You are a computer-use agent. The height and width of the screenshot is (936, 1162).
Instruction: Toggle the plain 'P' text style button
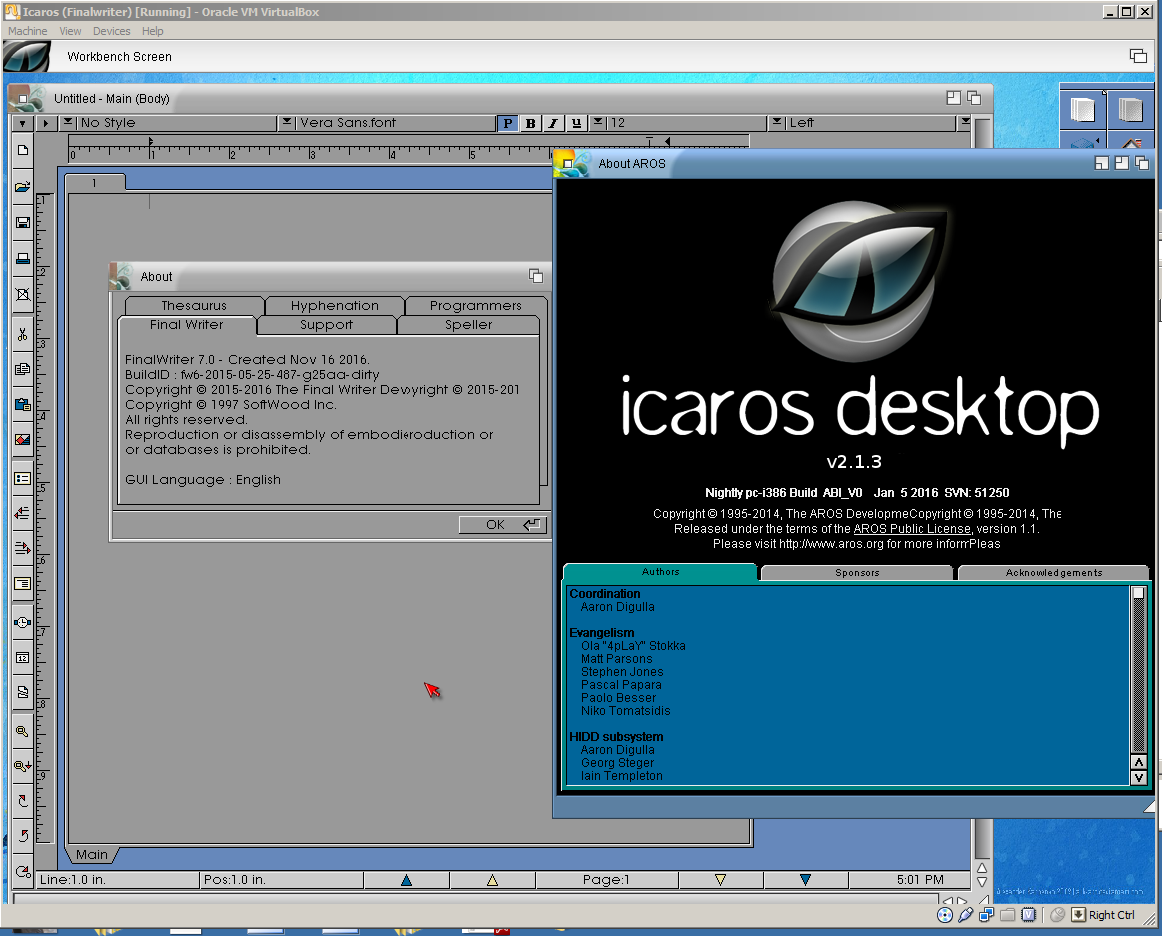(x=508, y=123)
